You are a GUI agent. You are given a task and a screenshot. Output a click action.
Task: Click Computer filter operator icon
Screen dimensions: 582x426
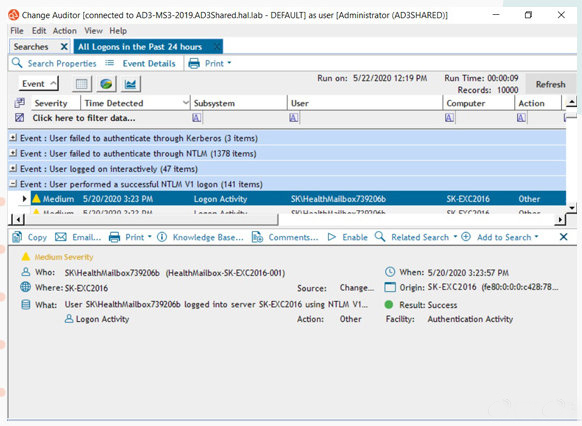pyautogui.click(x=449, y=118)
